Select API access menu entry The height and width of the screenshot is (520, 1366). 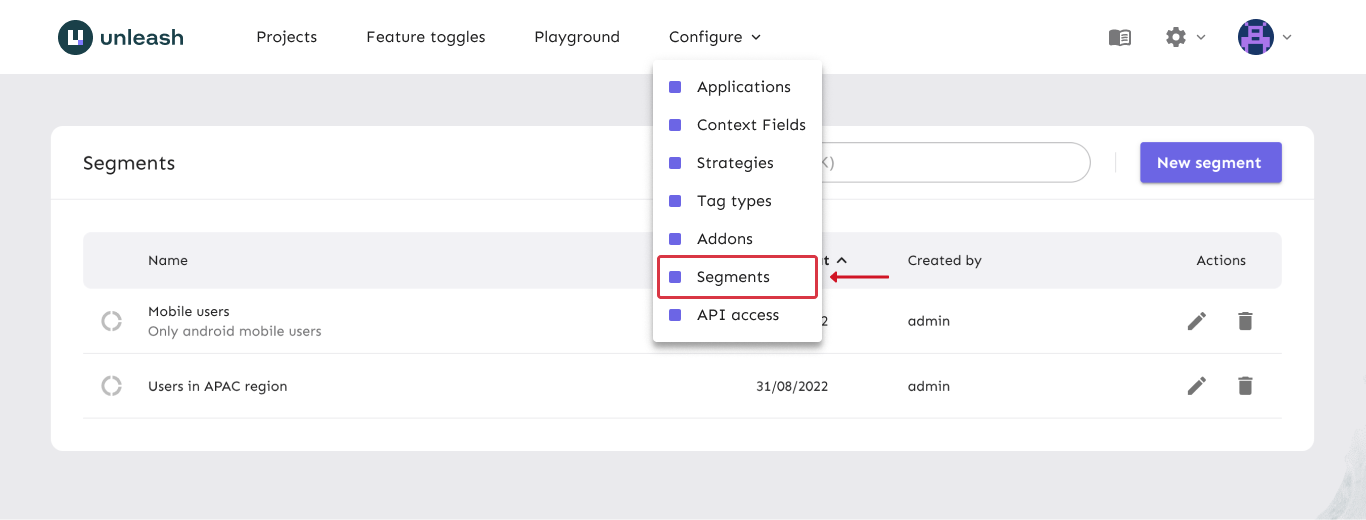click(x=737, y=315)
